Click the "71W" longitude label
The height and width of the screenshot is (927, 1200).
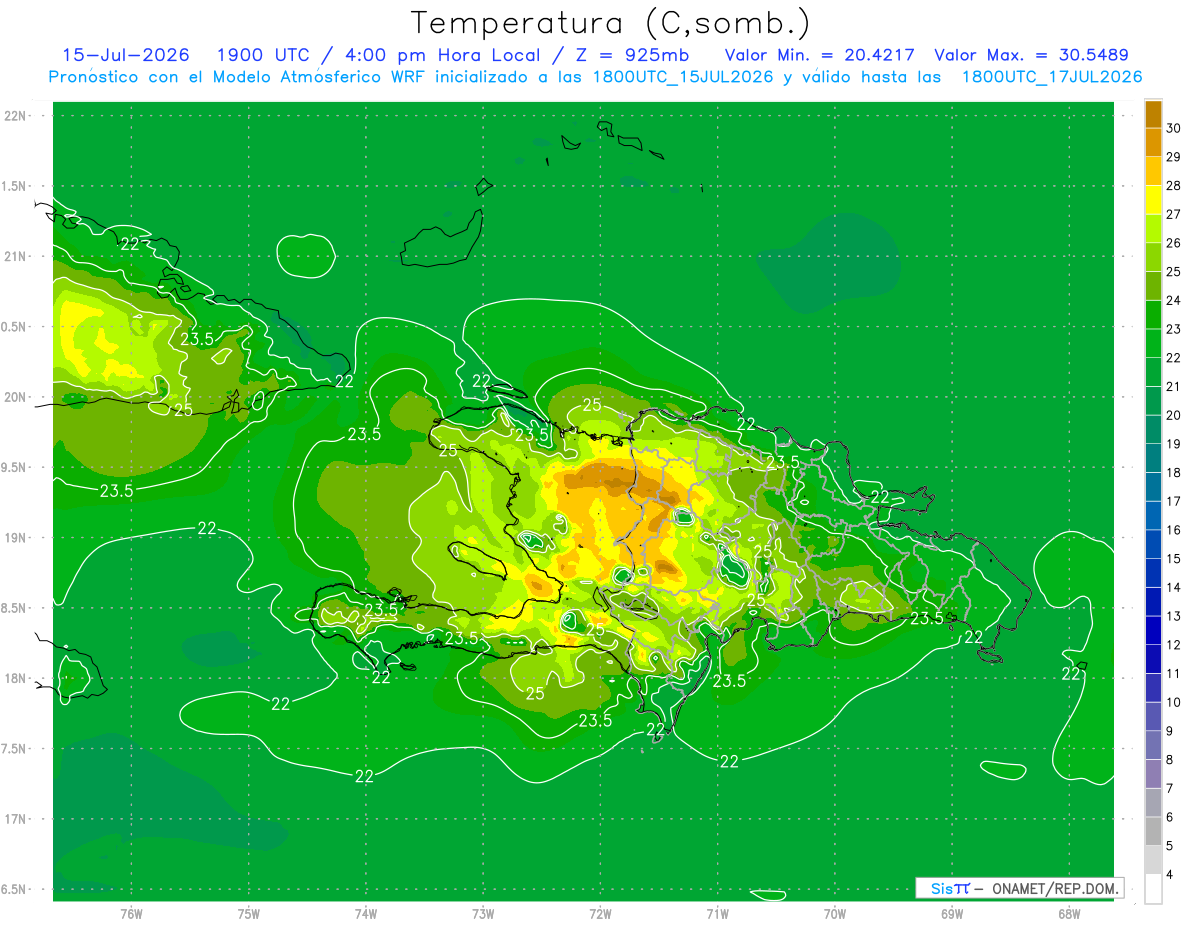click(x=717, y=913)
